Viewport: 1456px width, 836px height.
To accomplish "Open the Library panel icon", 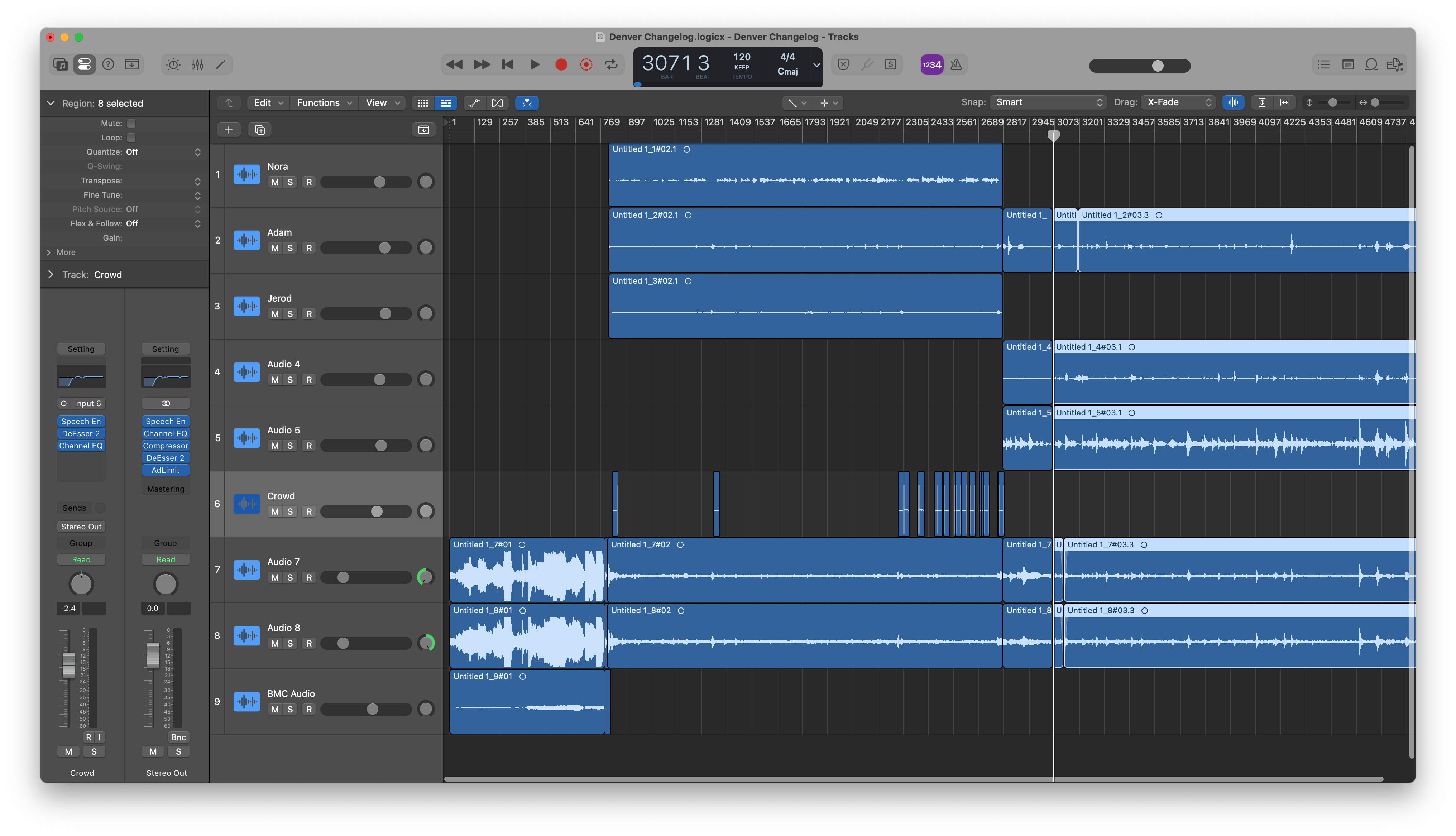I will click(60, 64).
